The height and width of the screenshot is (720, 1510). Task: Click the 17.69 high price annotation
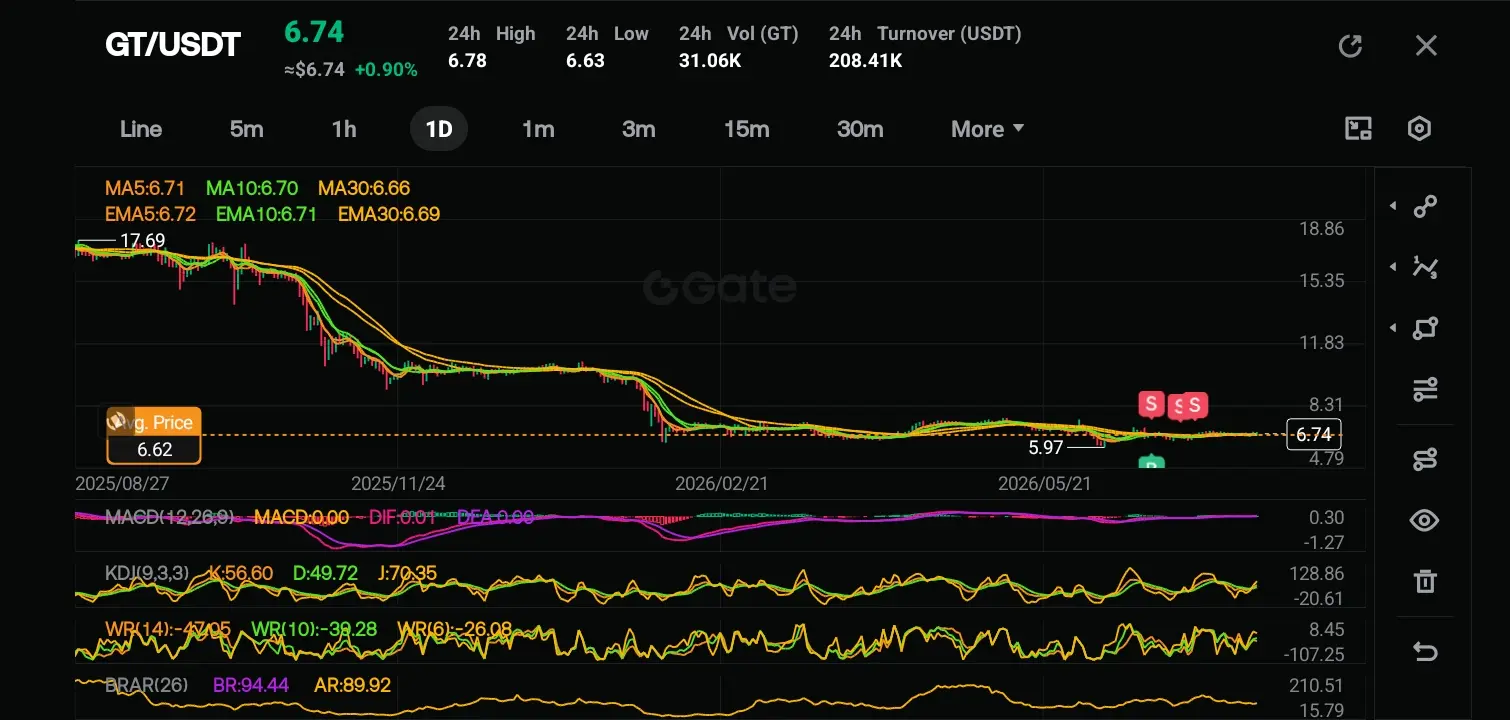click(142, 241)
